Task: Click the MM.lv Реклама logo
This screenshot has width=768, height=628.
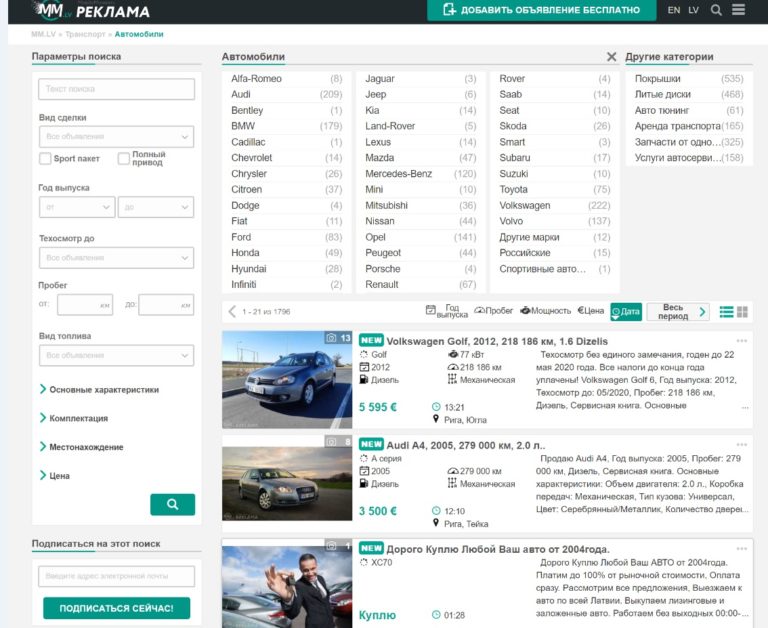Action: coord(91,10)
